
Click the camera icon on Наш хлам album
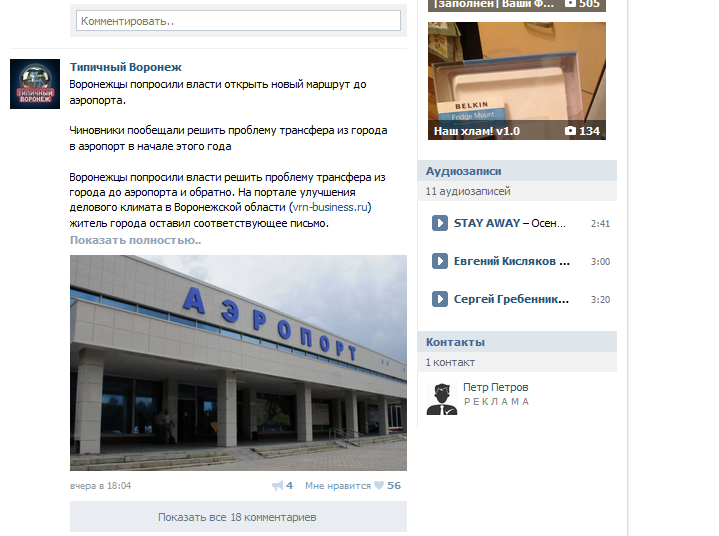tap(570, 131)
